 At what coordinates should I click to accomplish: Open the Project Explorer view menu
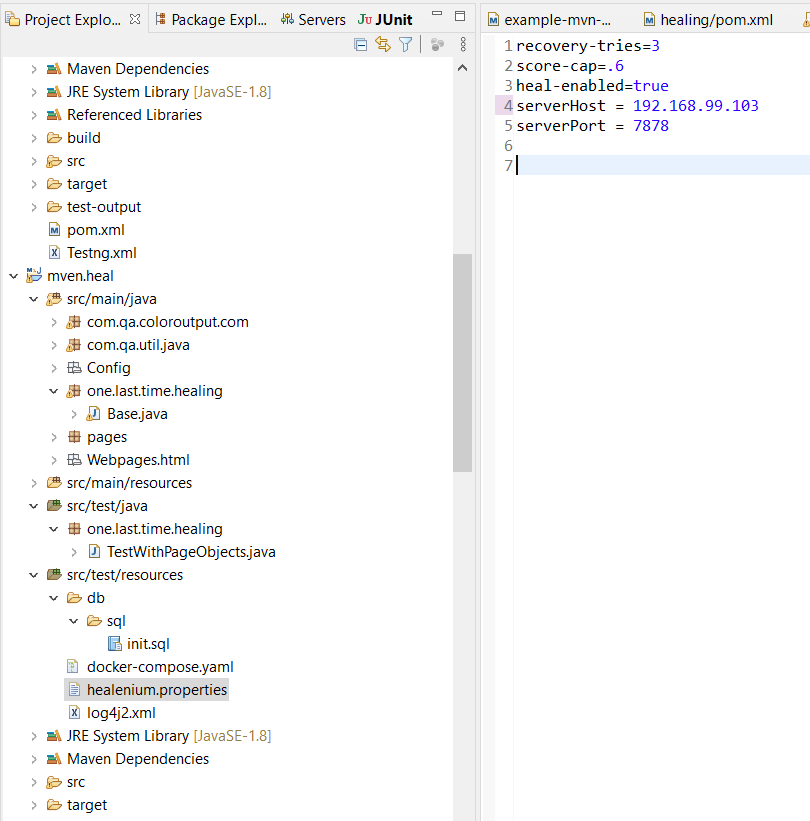462,45
